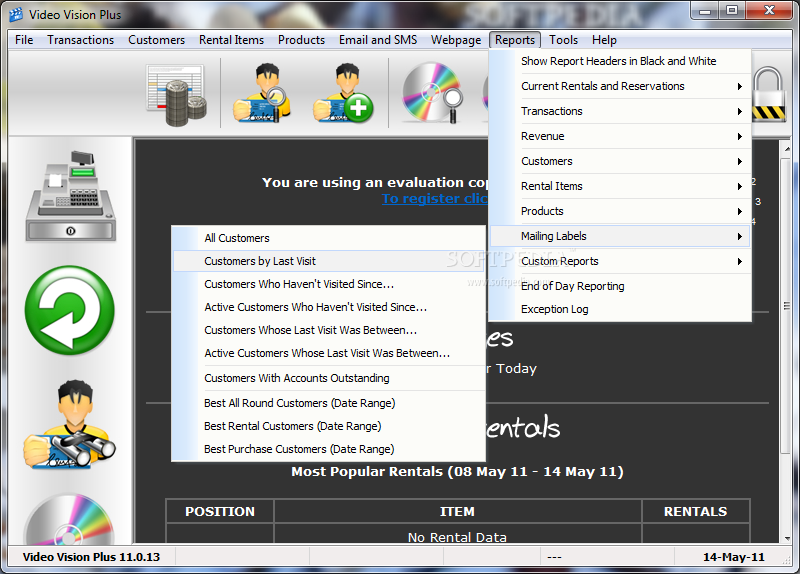Select End of Day Reporting
This screenshot has height=574, width=800.
pos(620,286)
